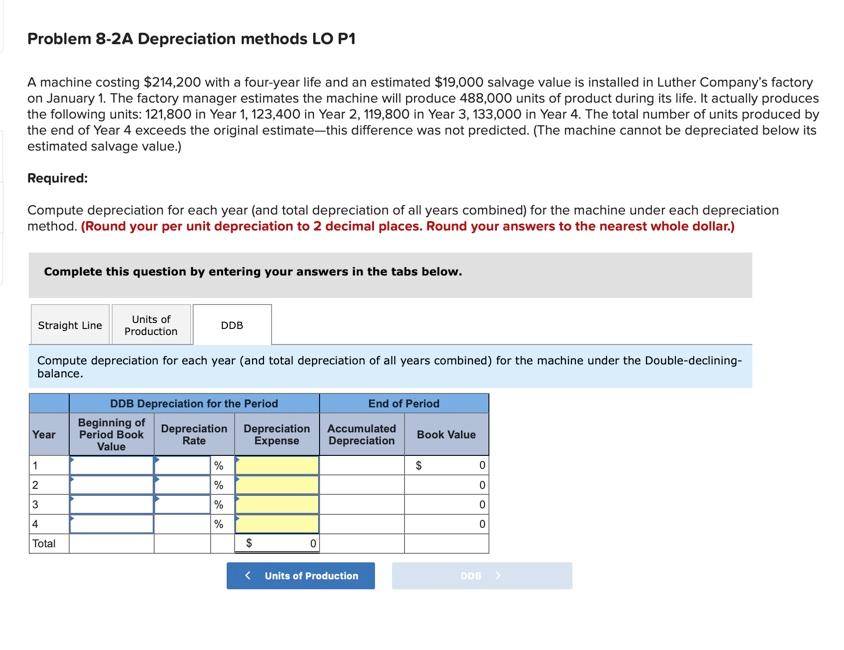Click the Total Depreciation Expense cell
844x650 pixels.
(277, 543)
